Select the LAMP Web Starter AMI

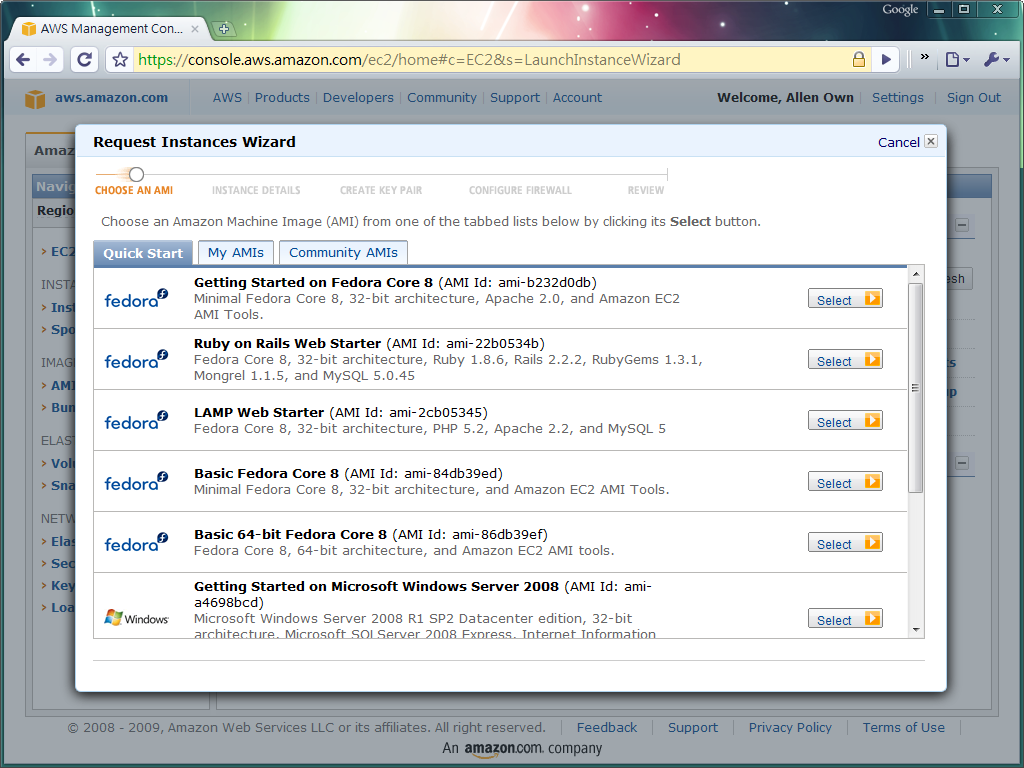(845, 421)
